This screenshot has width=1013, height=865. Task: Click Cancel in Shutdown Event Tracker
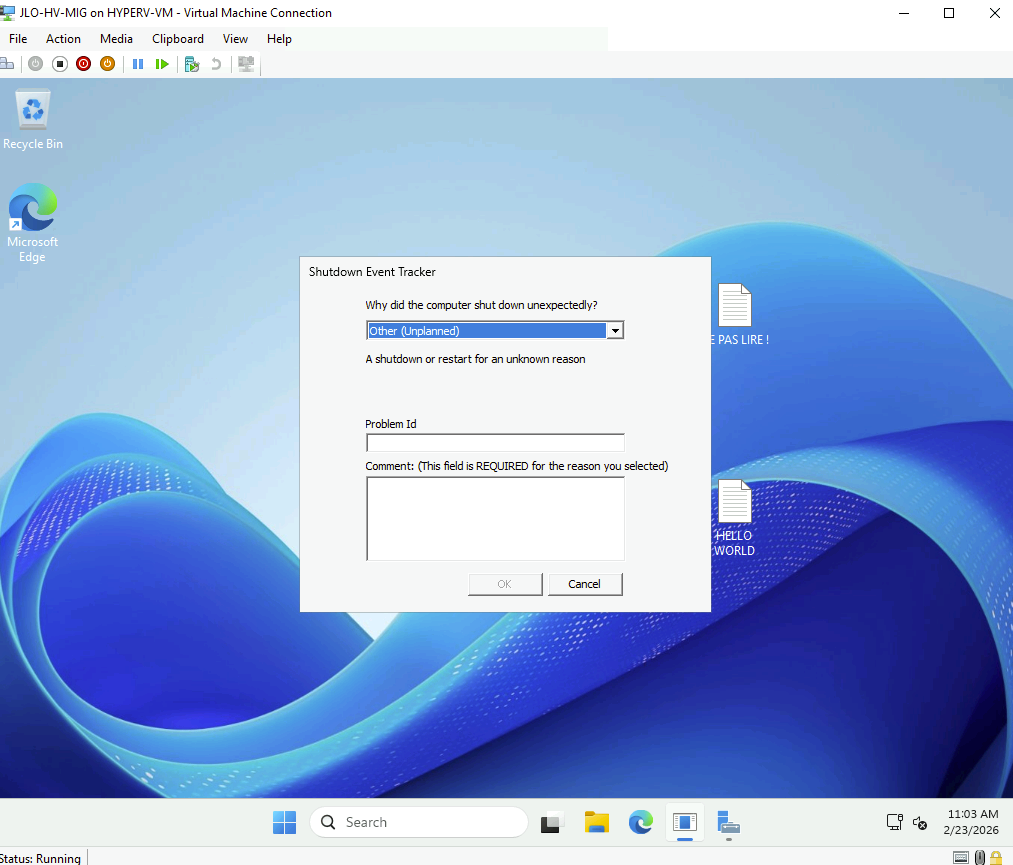click(x=585, y=584)
